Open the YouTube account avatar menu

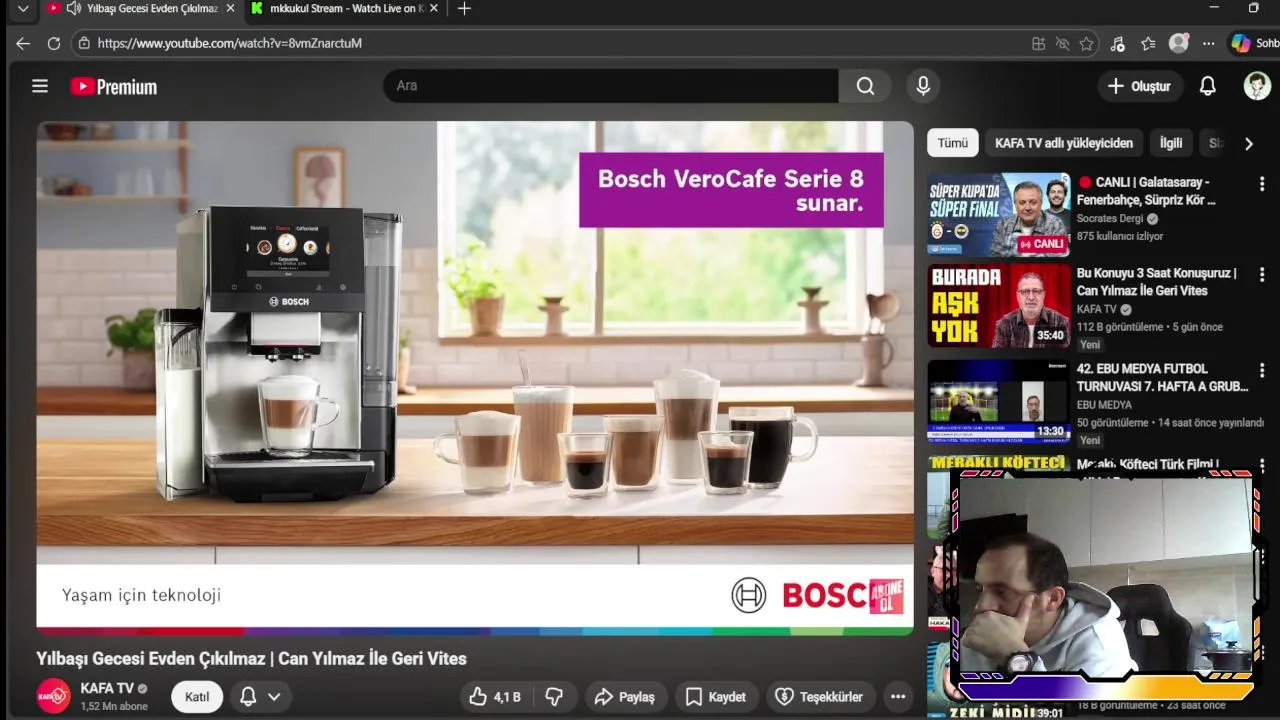coord(1257,86)
